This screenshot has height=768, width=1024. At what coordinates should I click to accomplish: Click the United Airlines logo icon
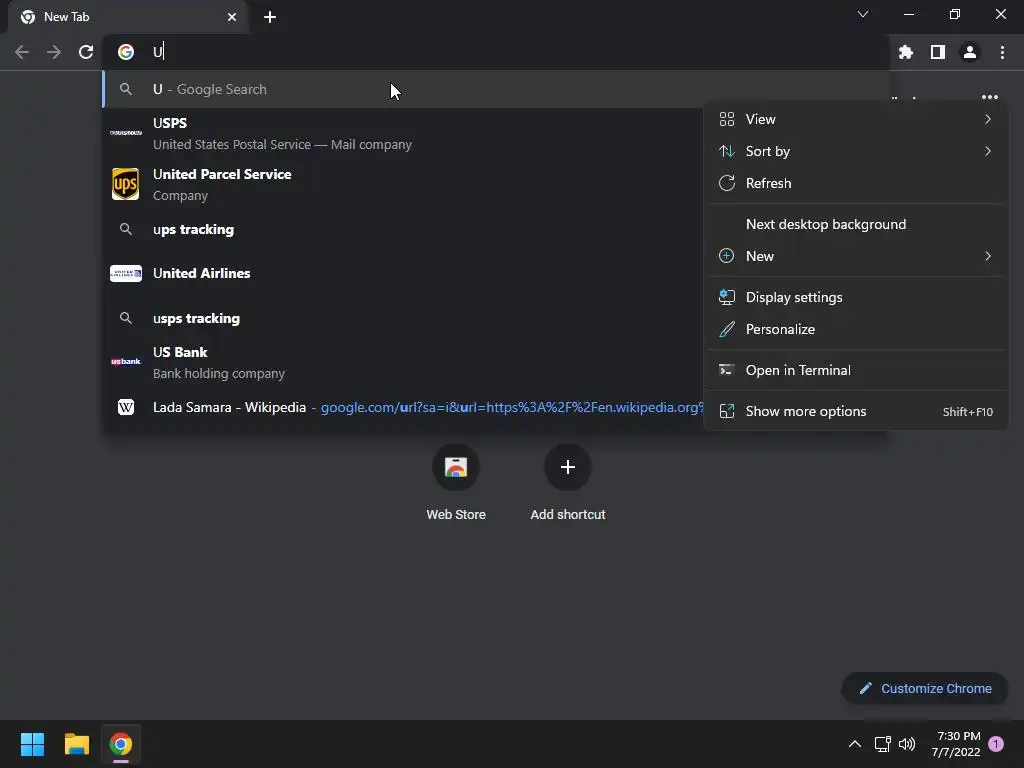coord(126,274)
